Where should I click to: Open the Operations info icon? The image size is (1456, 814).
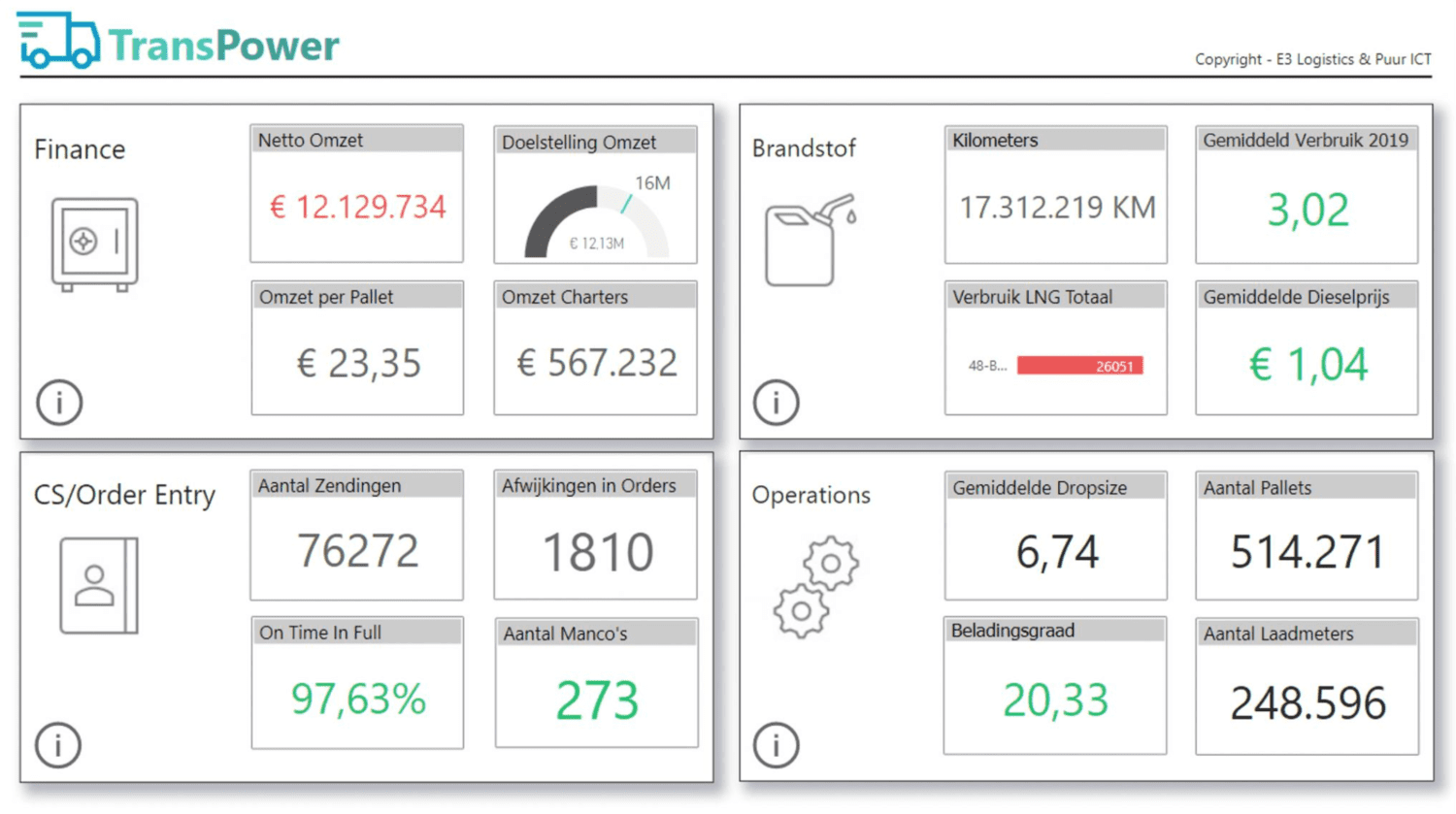[776, 745]
